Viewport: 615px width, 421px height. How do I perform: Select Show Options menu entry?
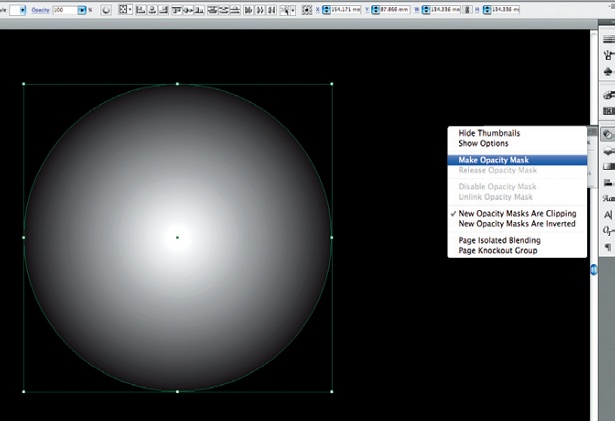[483, 143]
